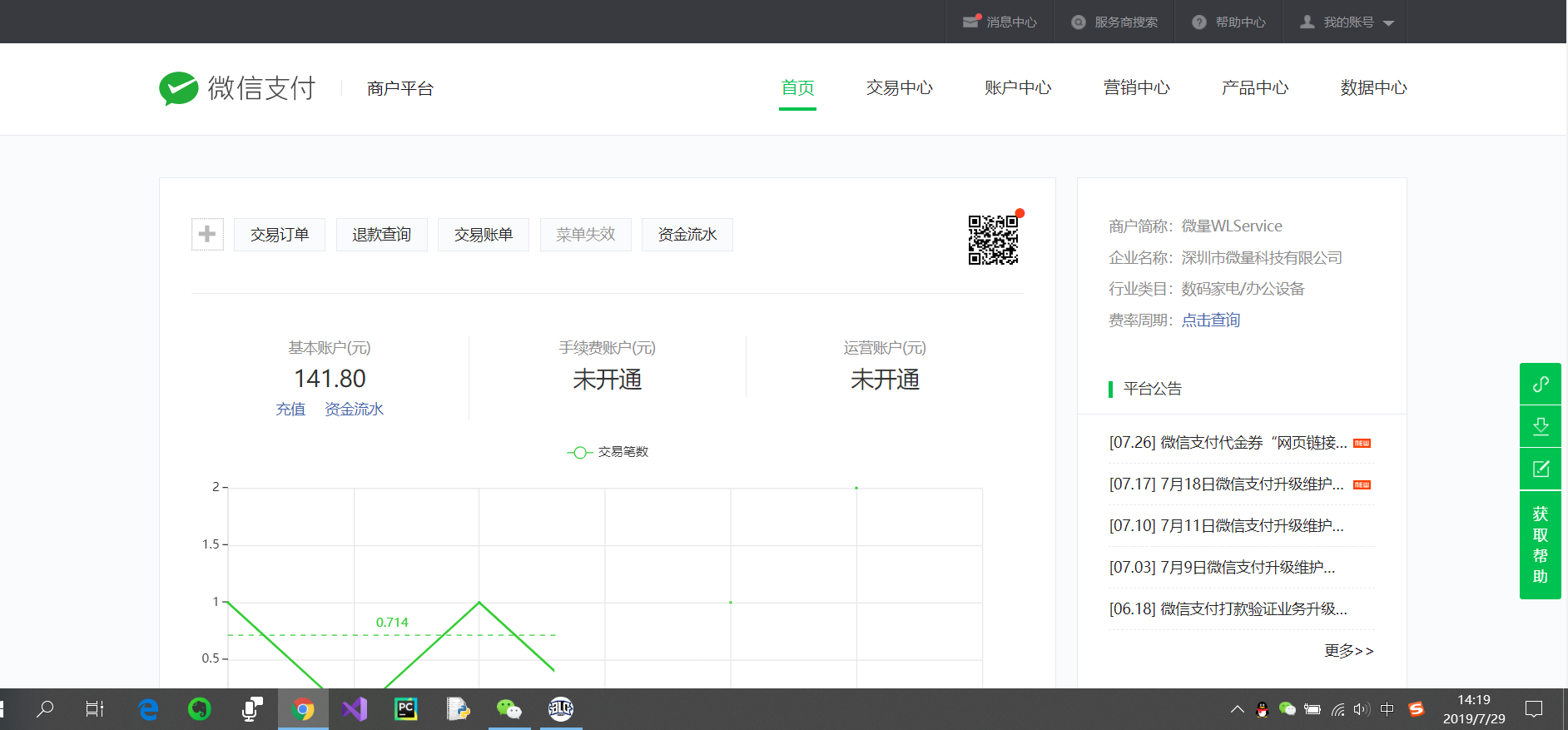Open WeChat from the taskbar
1568x730 pixels.
pos(509,709)
